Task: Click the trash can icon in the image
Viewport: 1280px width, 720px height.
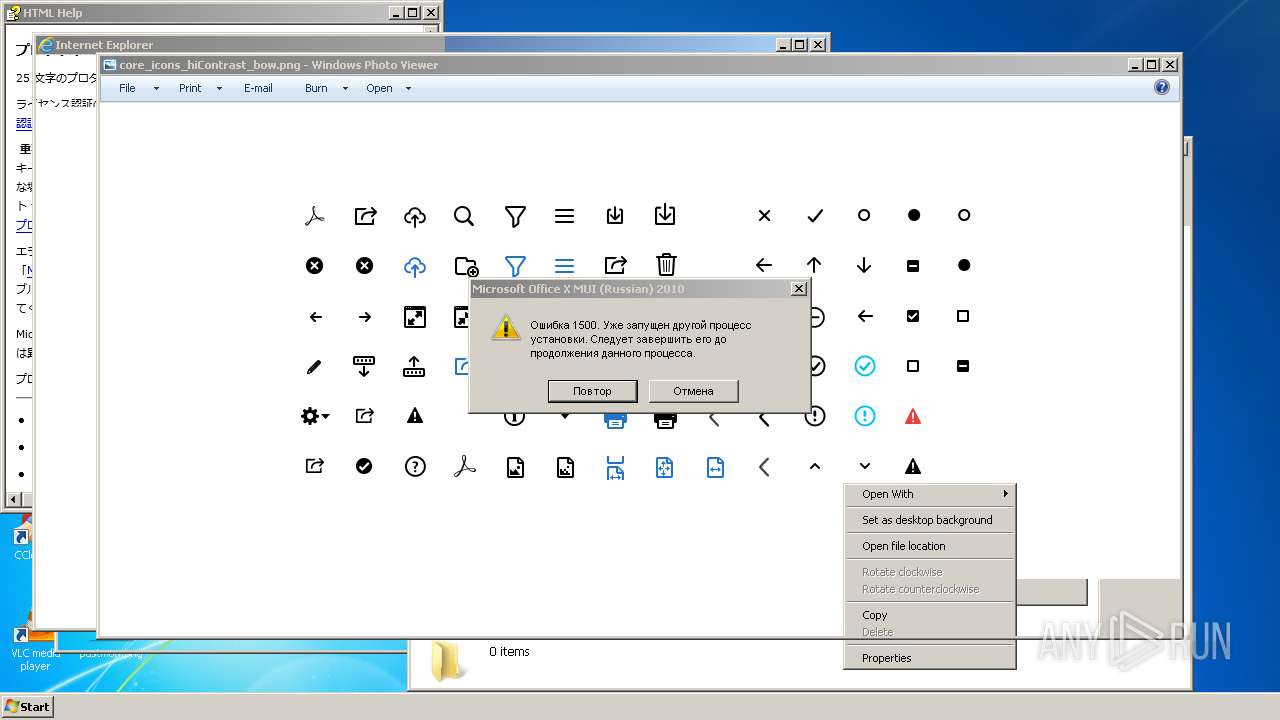Action: point(666,265)
